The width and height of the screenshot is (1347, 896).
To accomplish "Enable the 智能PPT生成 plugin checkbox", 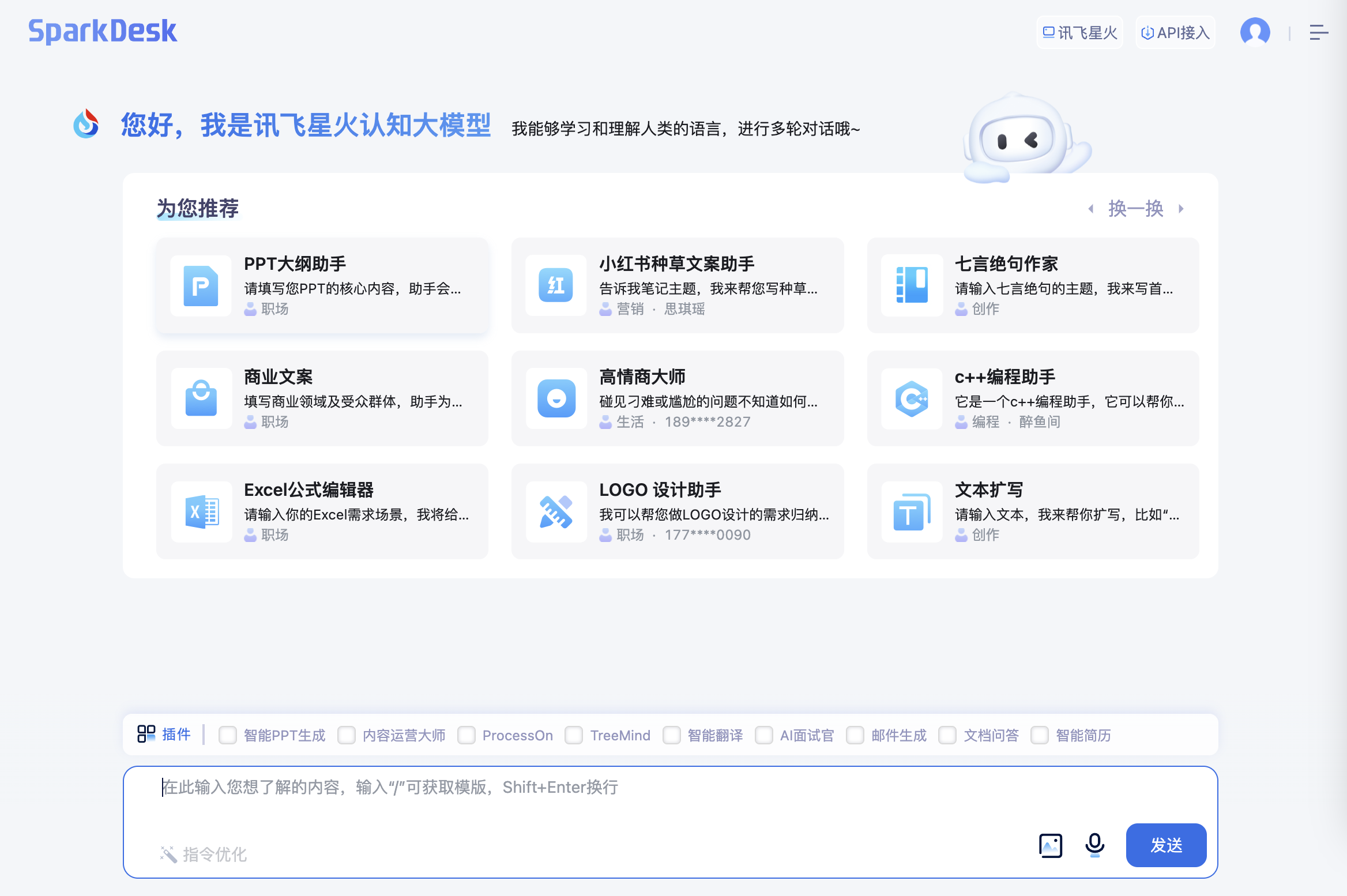I will 228,735.
